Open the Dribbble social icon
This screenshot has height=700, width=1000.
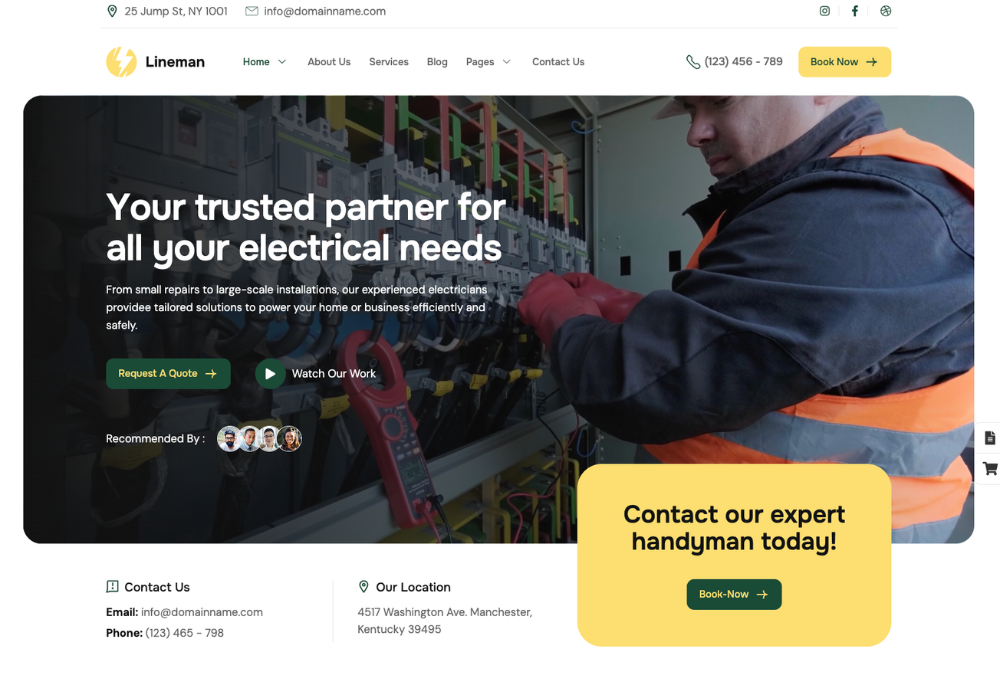point(885,11)
